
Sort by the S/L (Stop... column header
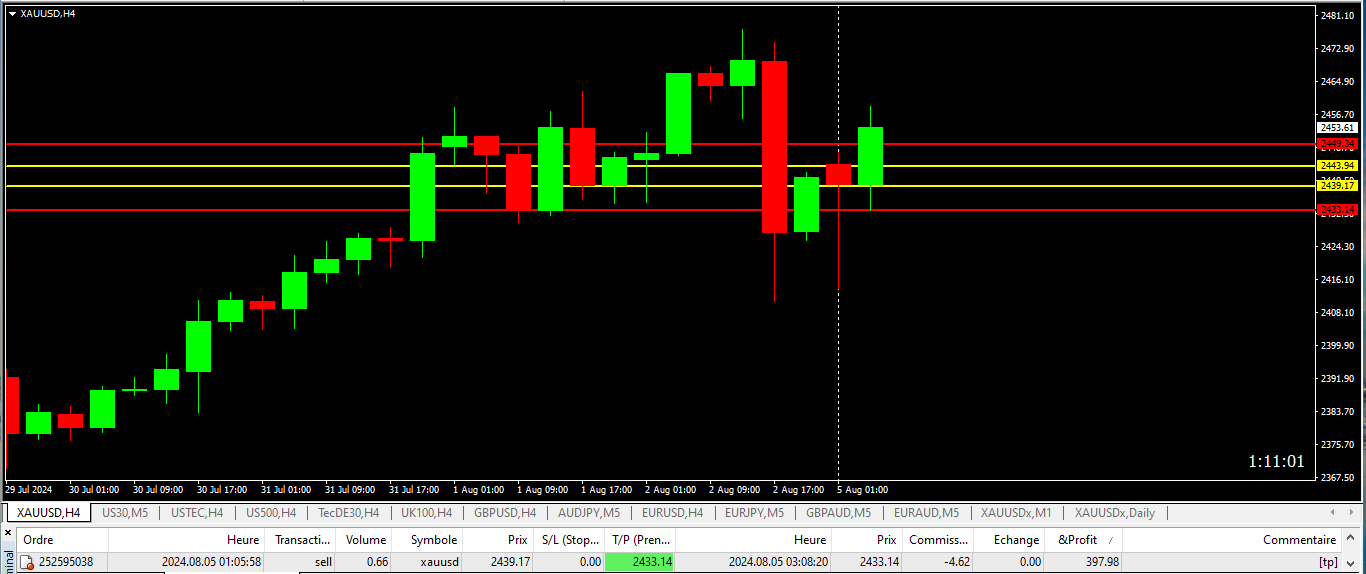point(571,540)
